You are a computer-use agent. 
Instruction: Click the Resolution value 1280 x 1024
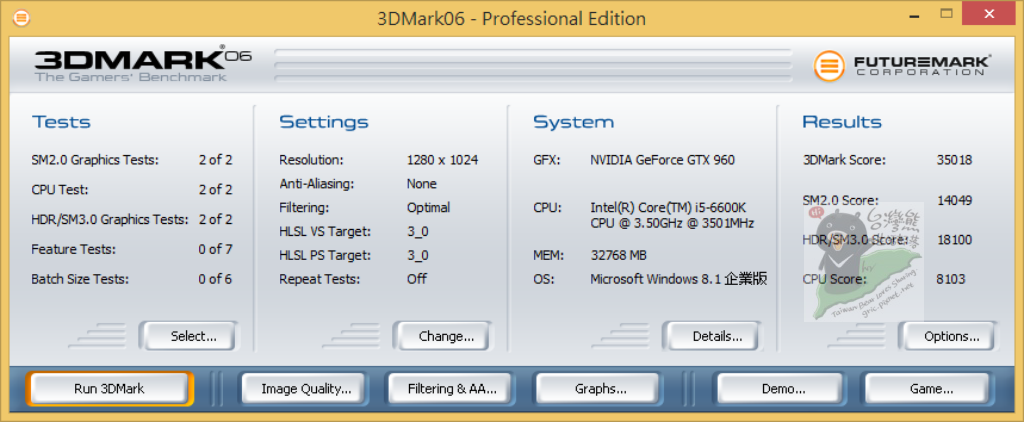tap(442, 160)
